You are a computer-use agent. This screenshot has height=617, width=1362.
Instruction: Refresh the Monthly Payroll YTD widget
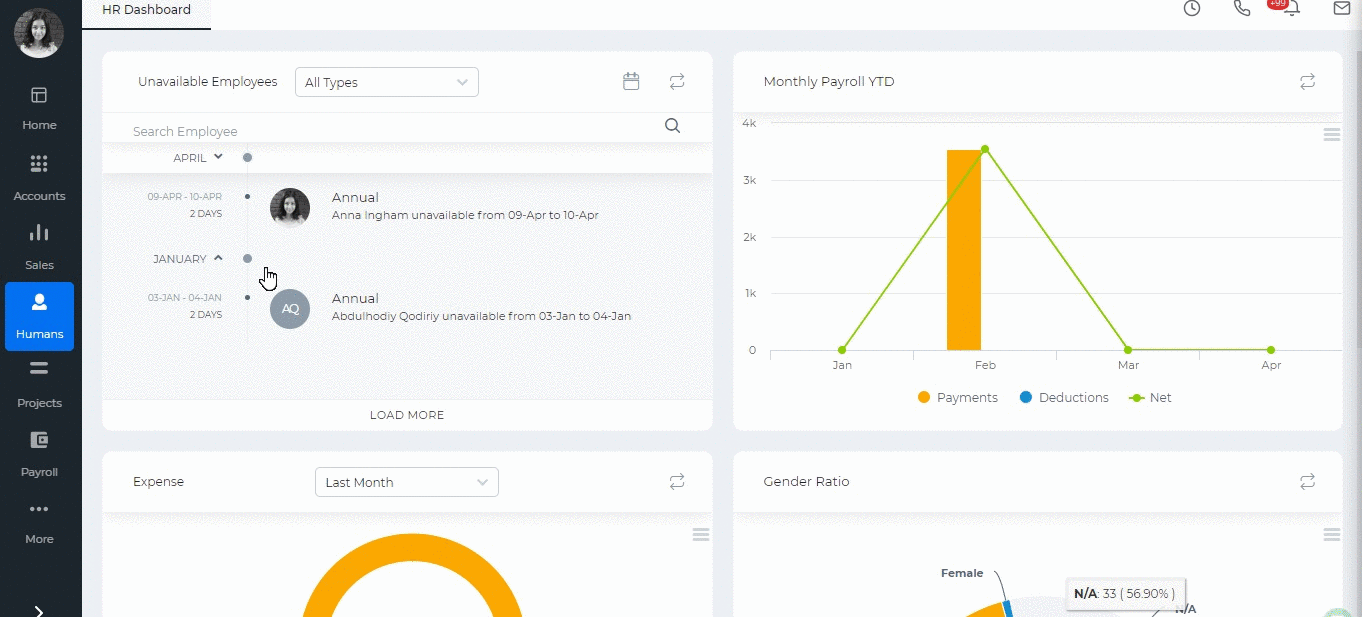(x=1307, y=82)
